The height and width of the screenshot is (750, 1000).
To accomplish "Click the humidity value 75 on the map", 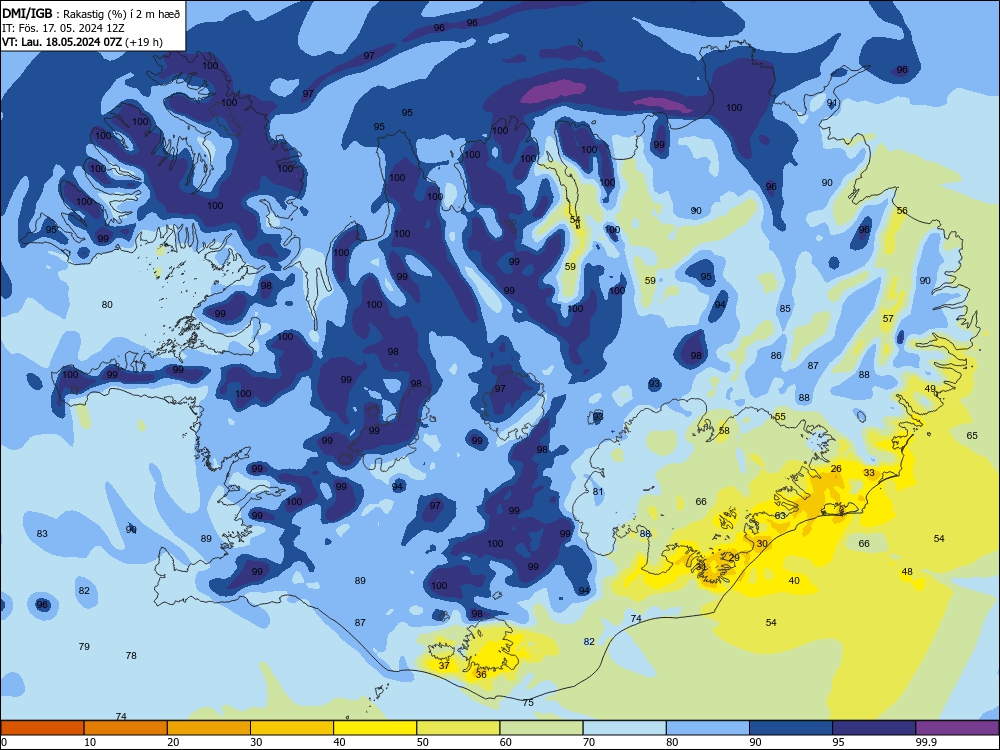I will [528, 702].
